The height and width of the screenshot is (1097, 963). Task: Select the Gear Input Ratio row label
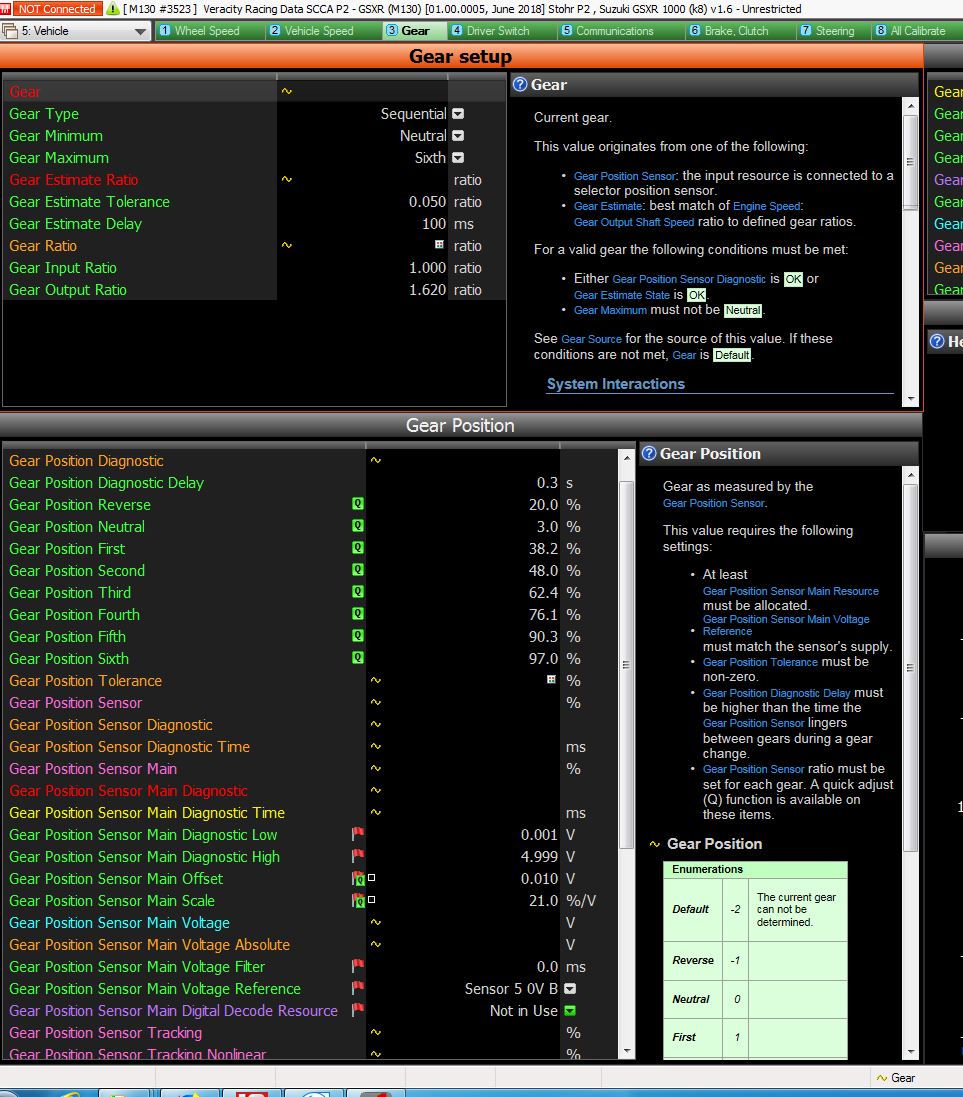pyautogui.click(x=63, y=268)
